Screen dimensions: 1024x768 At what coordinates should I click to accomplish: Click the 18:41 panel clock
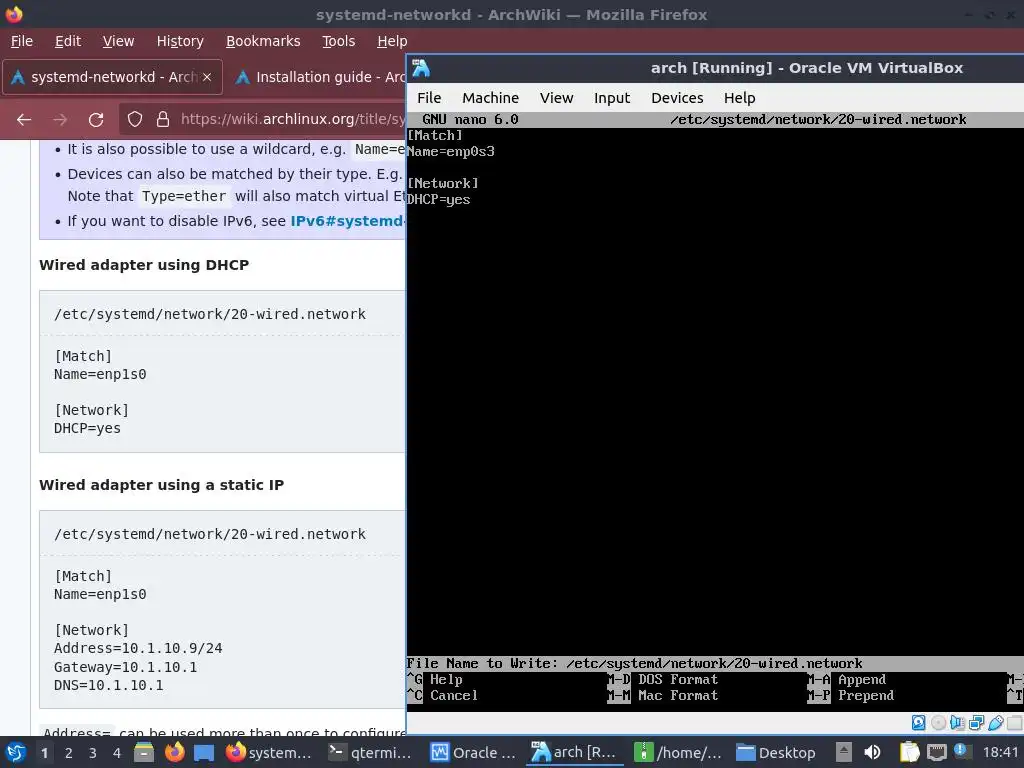pos(1000,752)
